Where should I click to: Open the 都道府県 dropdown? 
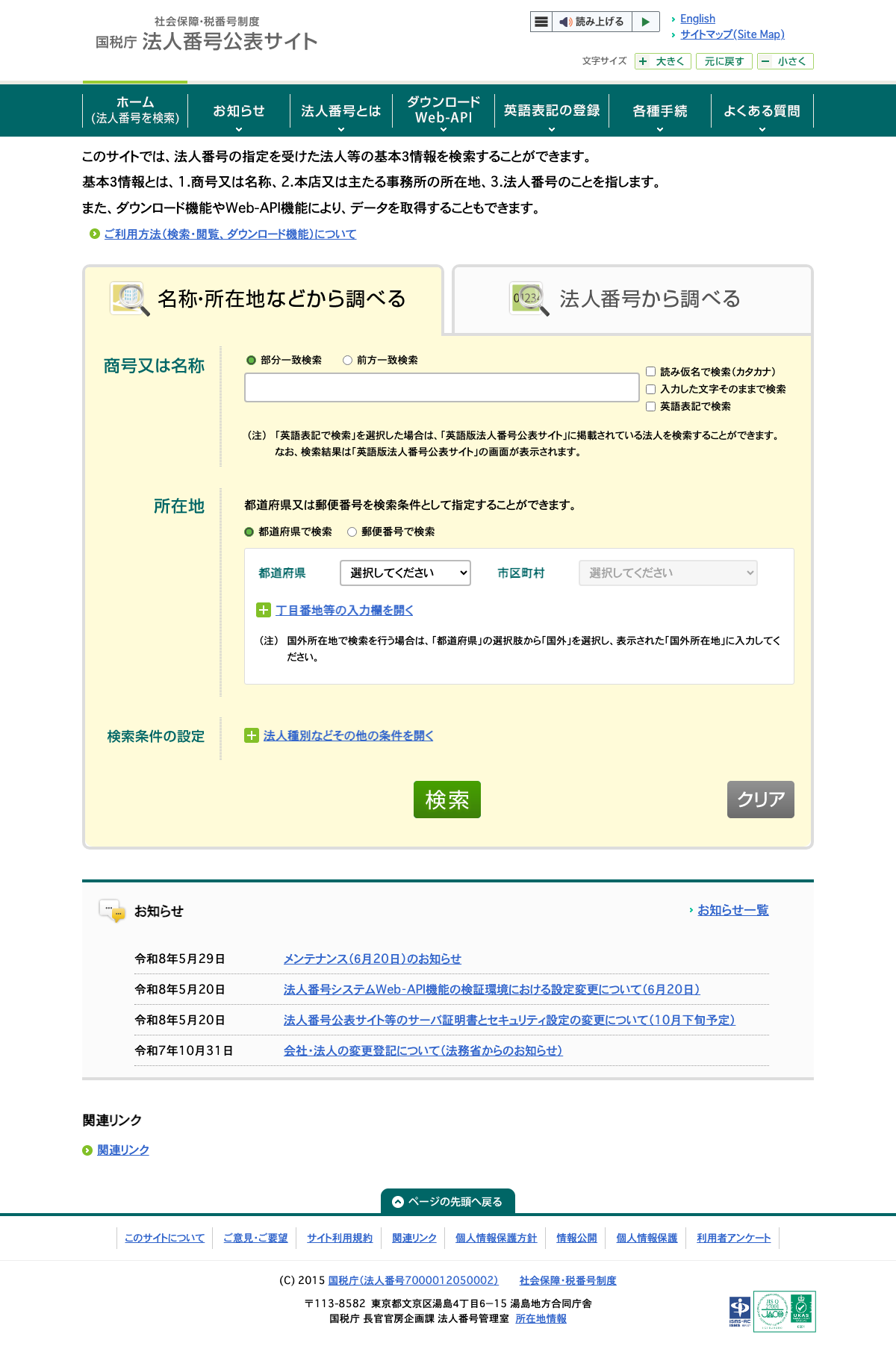tap(405, 573)
